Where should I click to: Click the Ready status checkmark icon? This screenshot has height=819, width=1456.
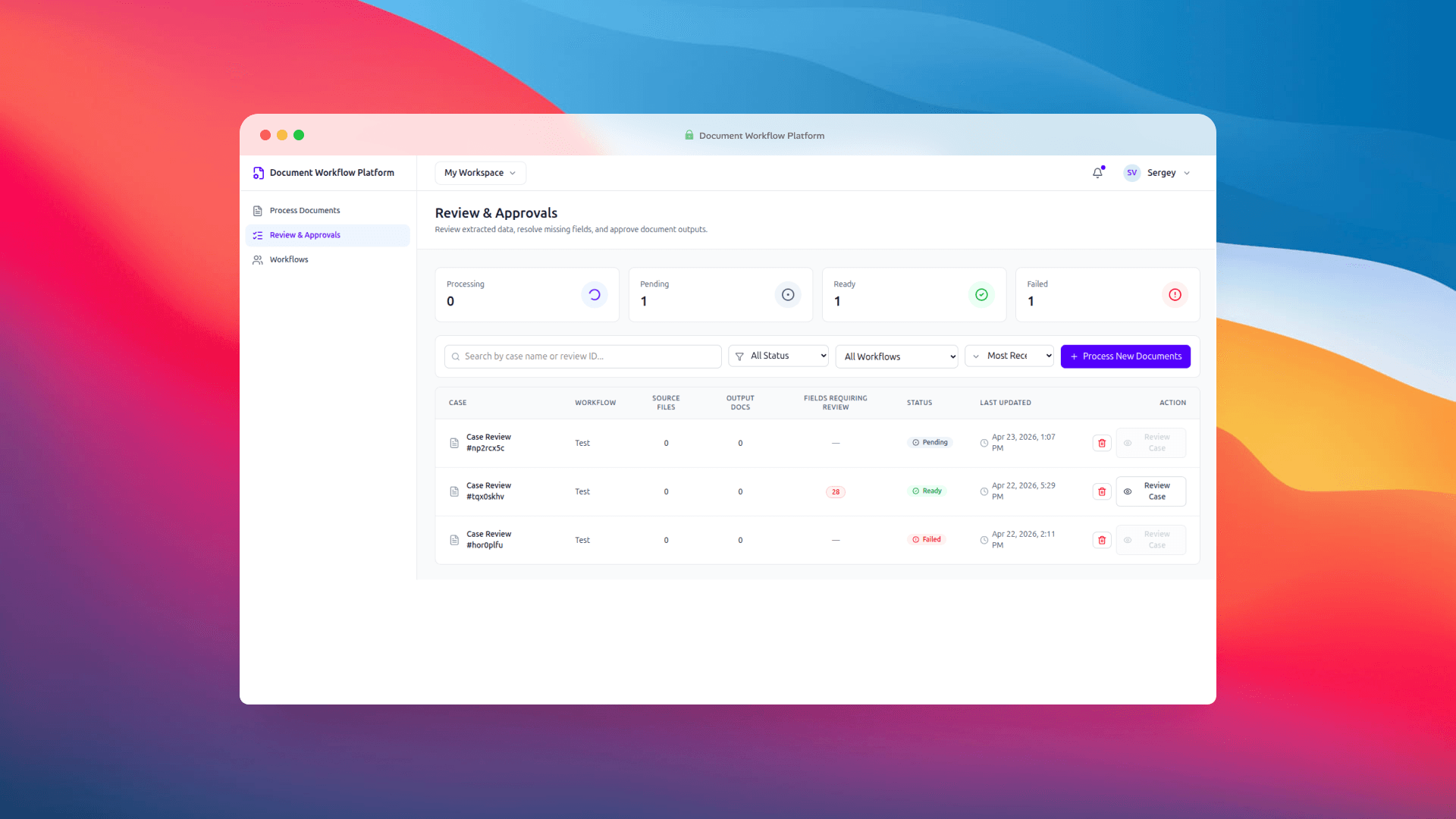(x=981, y=295)
